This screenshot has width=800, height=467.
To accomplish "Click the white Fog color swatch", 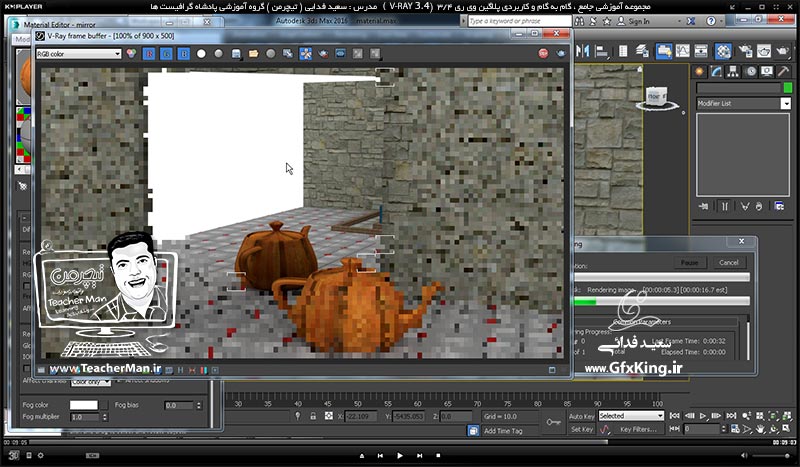I will (x=84, y=405).
